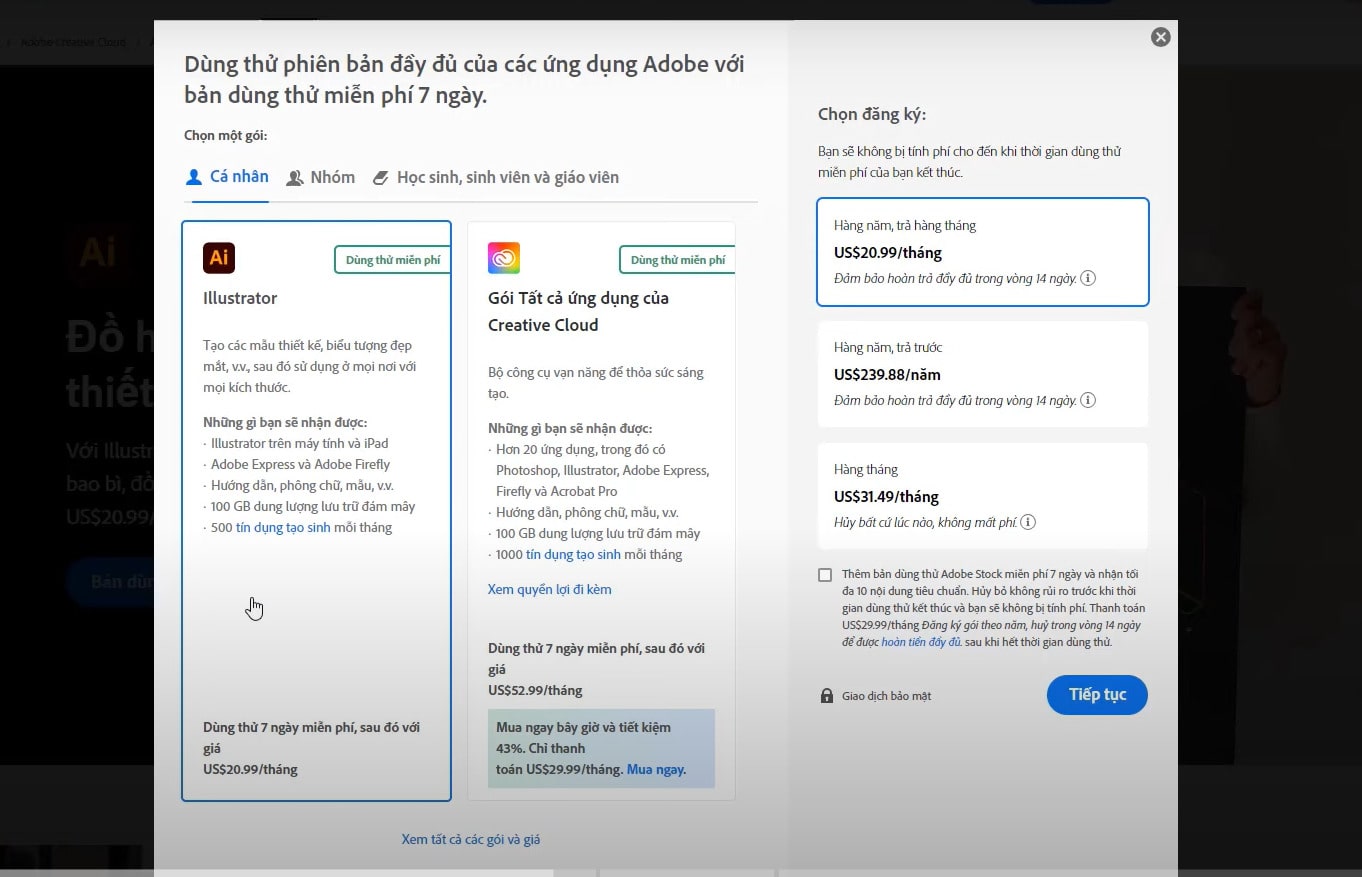
Task: Click the lock icon near Giao dịch bảo mật
Action: pos(827,696)
